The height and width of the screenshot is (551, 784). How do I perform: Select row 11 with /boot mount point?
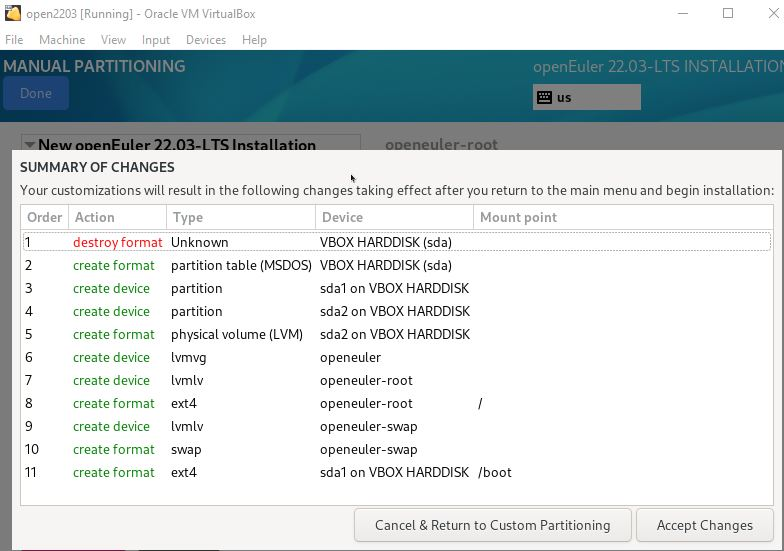(396, 472)
